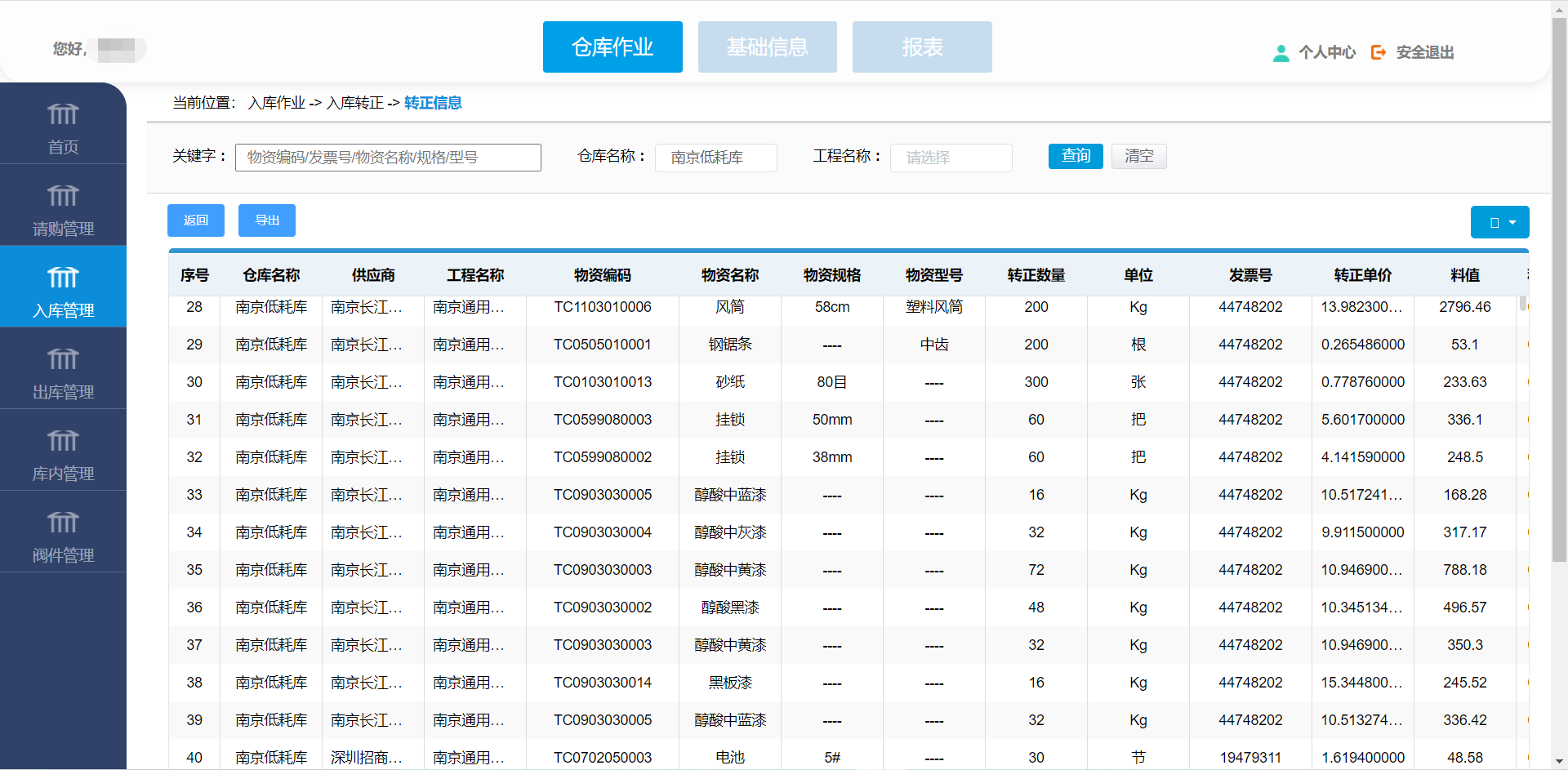Select the 入库管理 sidebar icon
The image size is (1568, 770).
tap(63, 278)
